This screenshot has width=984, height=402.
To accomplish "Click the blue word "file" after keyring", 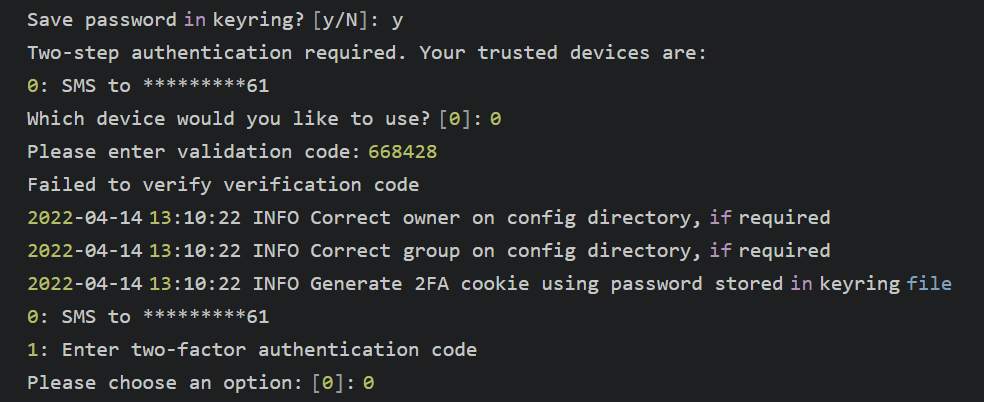I will point(929,284).
